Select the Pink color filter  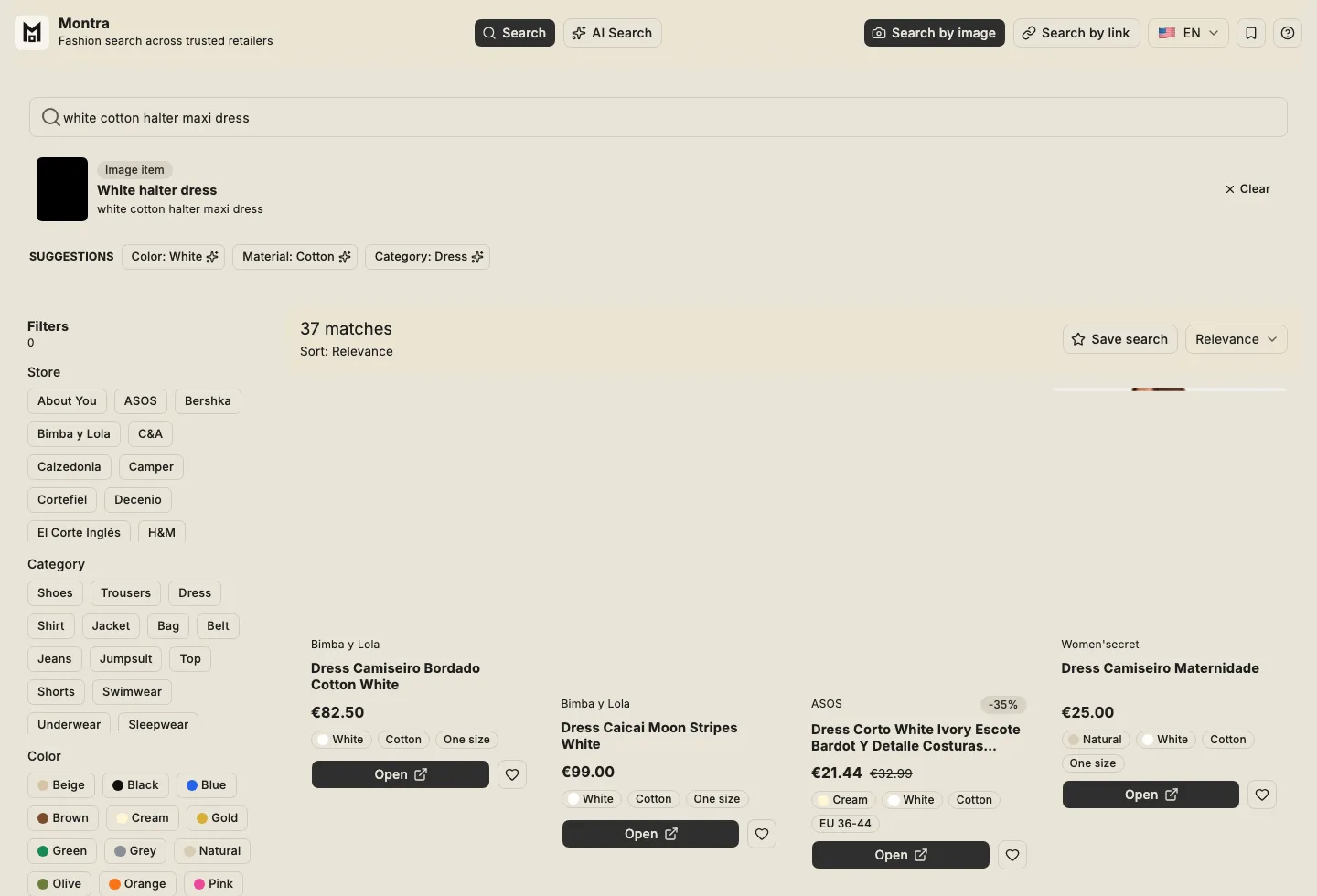[x=213, y=884]
